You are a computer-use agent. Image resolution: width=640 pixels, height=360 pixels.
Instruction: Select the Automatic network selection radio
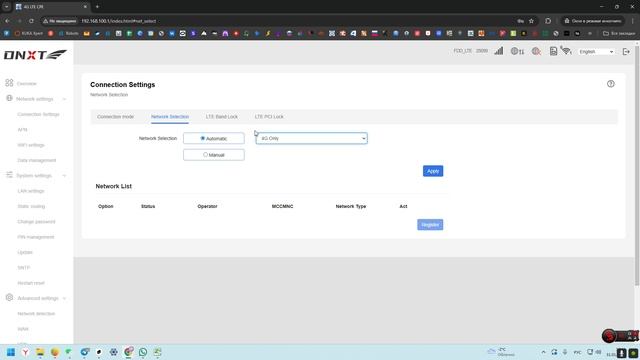coord(202,138)
